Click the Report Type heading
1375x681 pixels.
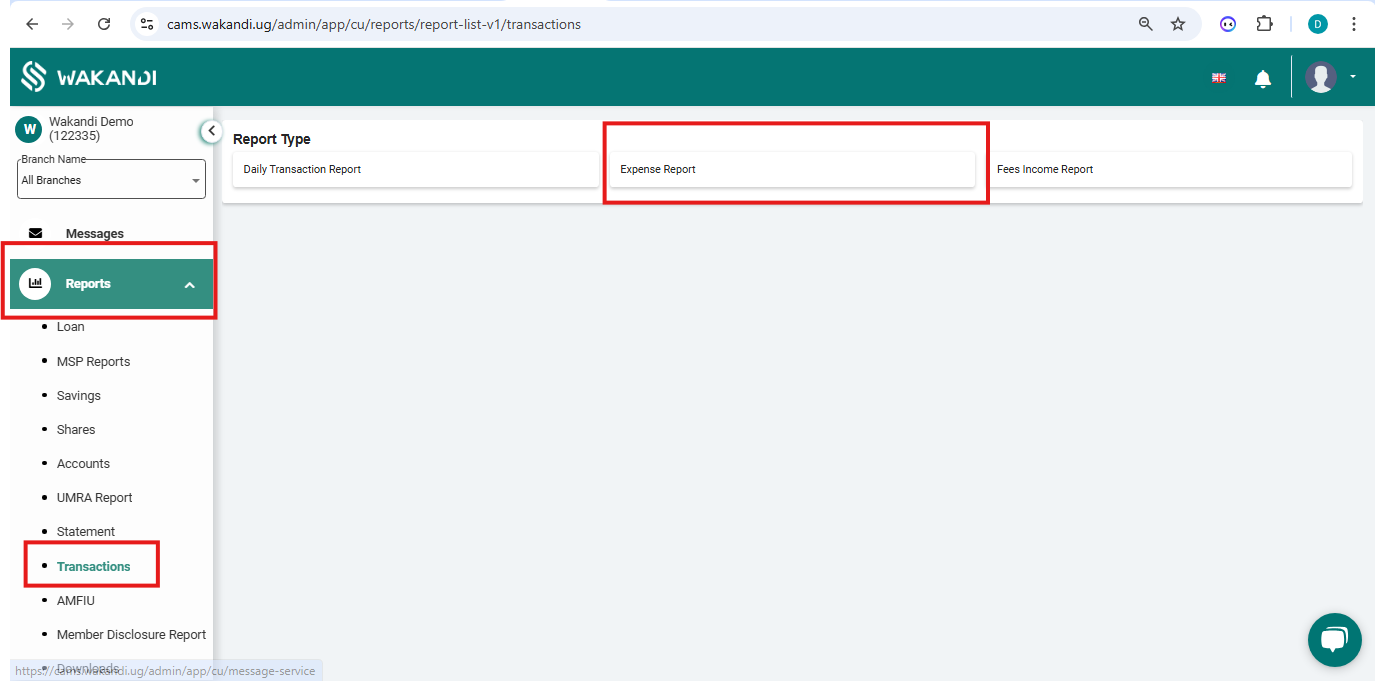[272, 139]
